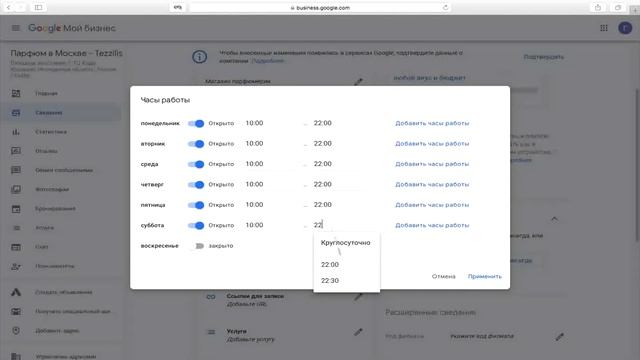Edit Код филиала with pencil icon

click(x=560, y=337)
